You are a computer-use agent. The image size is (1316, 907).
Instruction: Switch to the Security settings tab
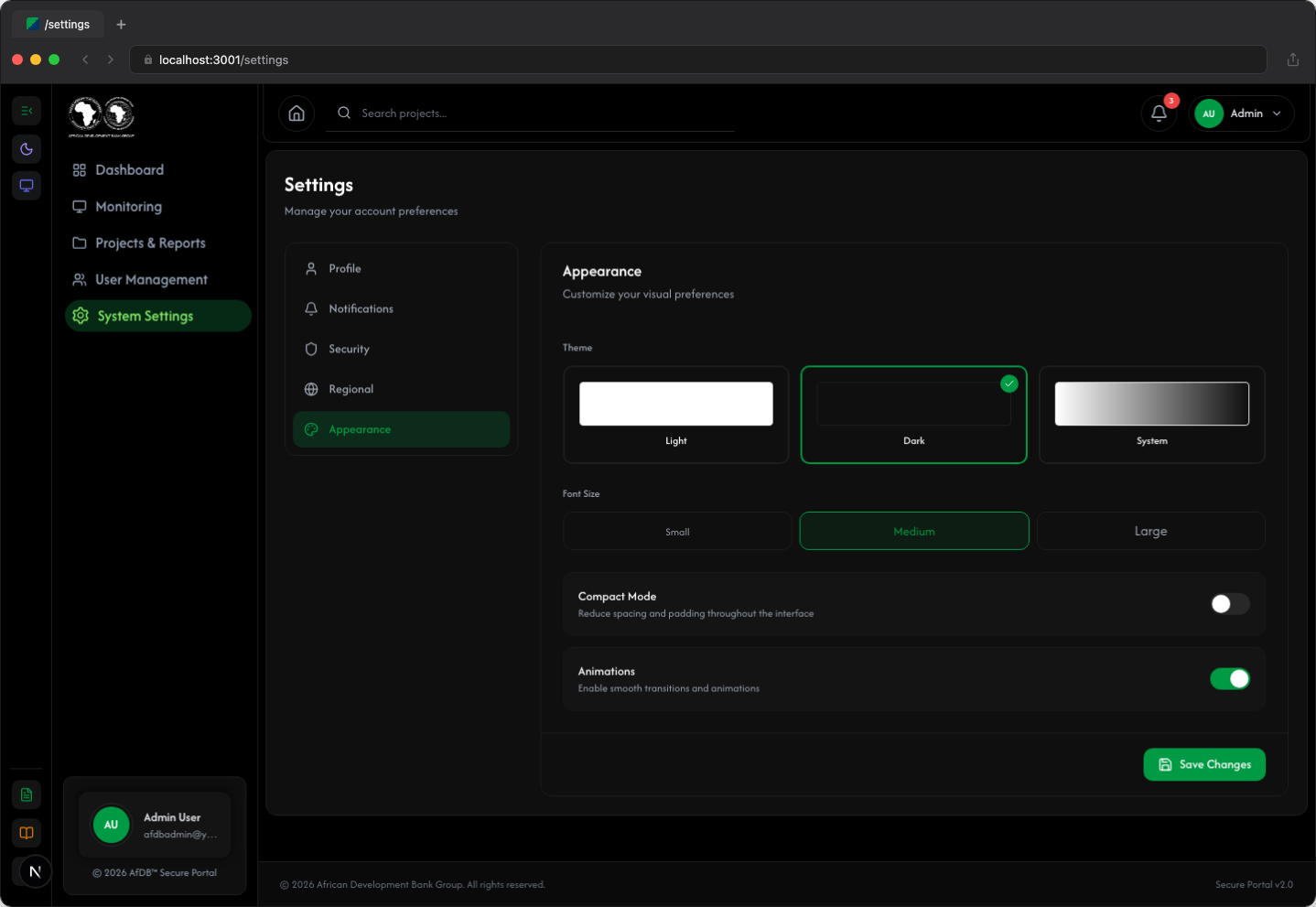pyautogui.click(x=401, y=350)
